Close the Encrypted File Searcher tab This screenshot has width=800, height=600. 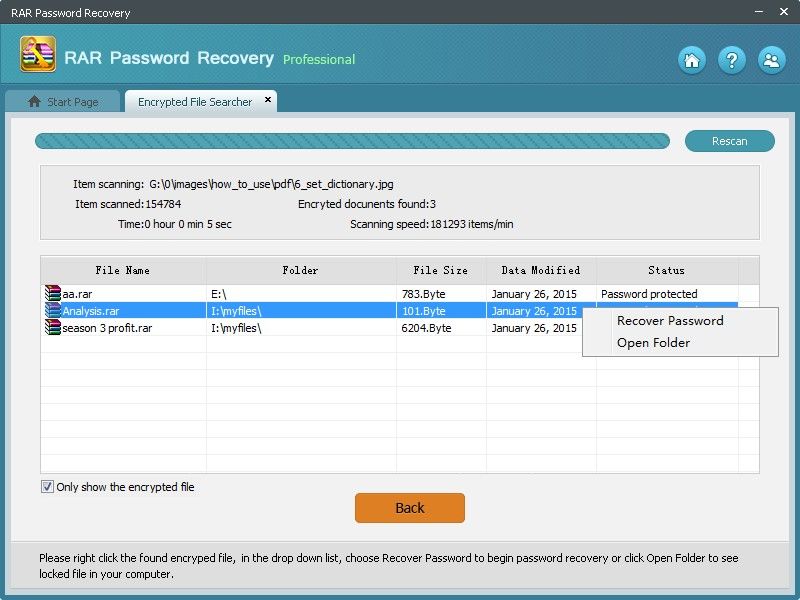pos(268,100)
